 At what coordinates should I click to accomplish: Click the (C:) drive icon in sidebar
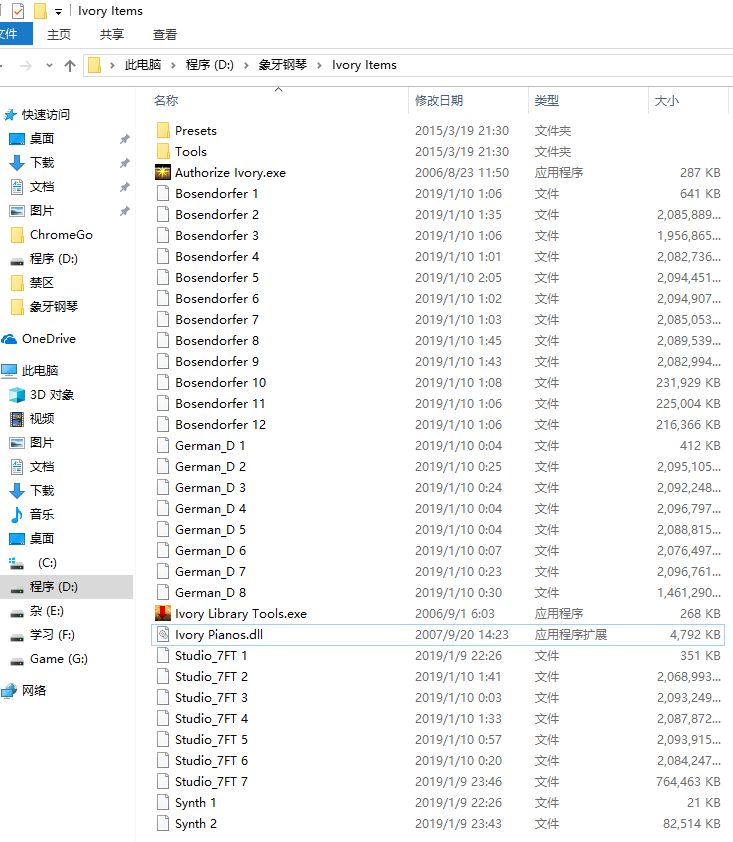pos(17,563)
